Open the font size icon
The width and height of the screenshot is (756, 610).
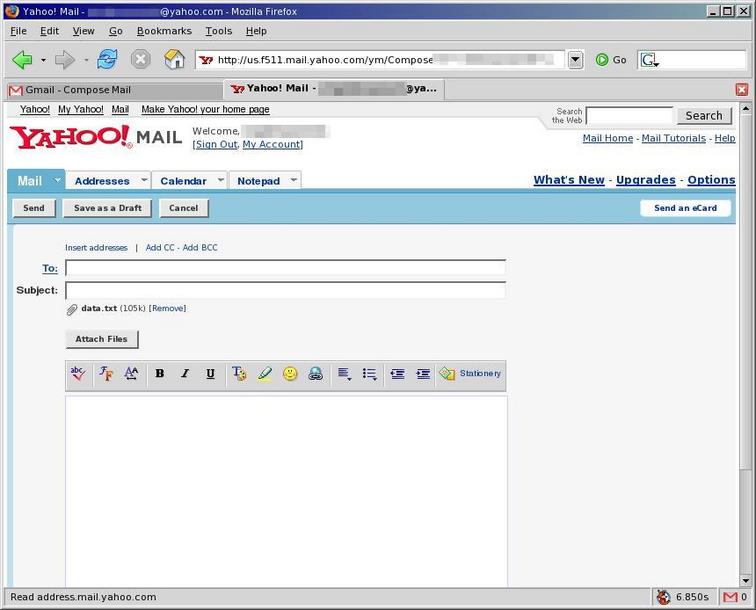131,374
